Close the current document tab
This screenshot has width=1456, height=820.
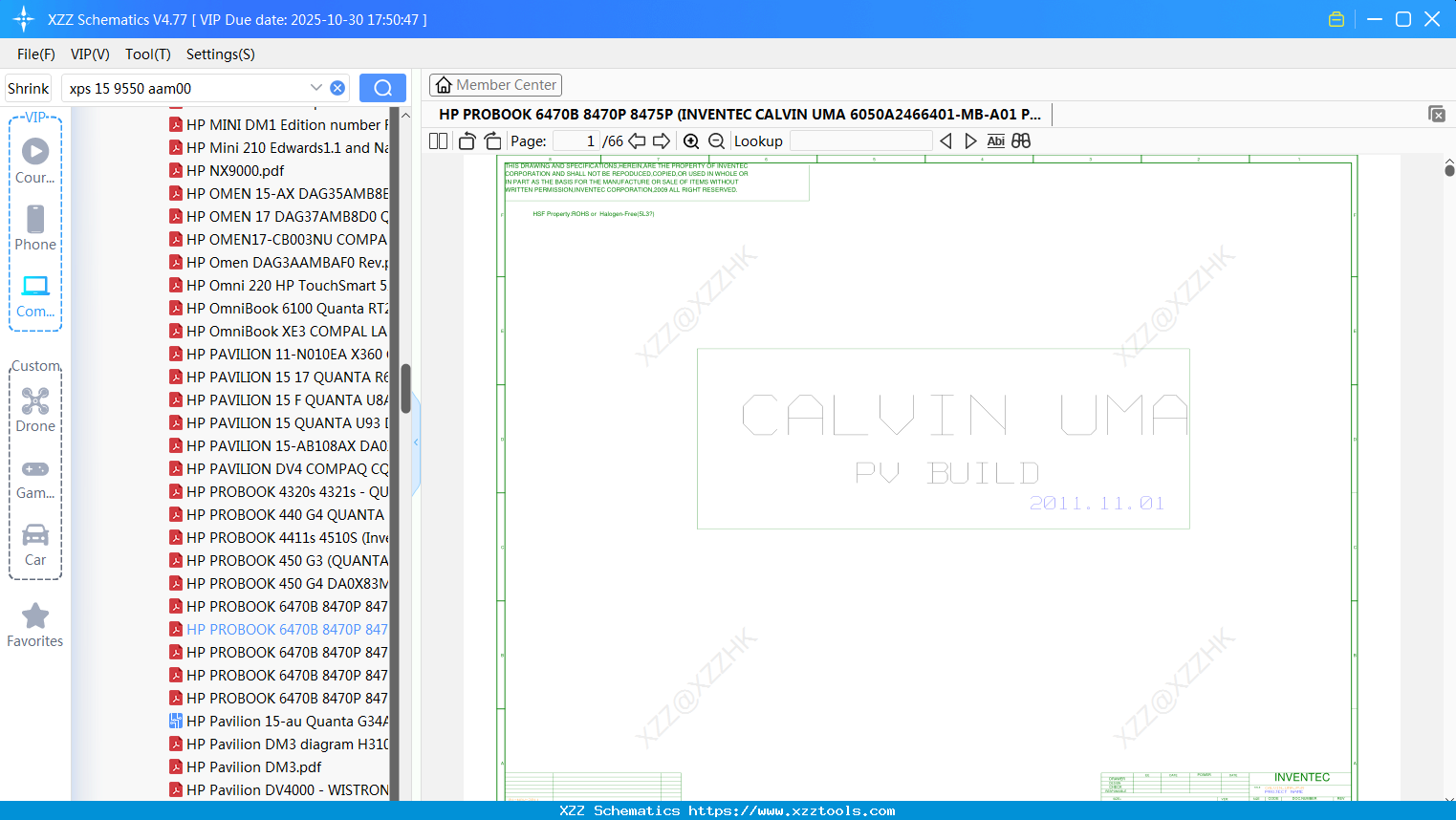[x=1437, y=114]
